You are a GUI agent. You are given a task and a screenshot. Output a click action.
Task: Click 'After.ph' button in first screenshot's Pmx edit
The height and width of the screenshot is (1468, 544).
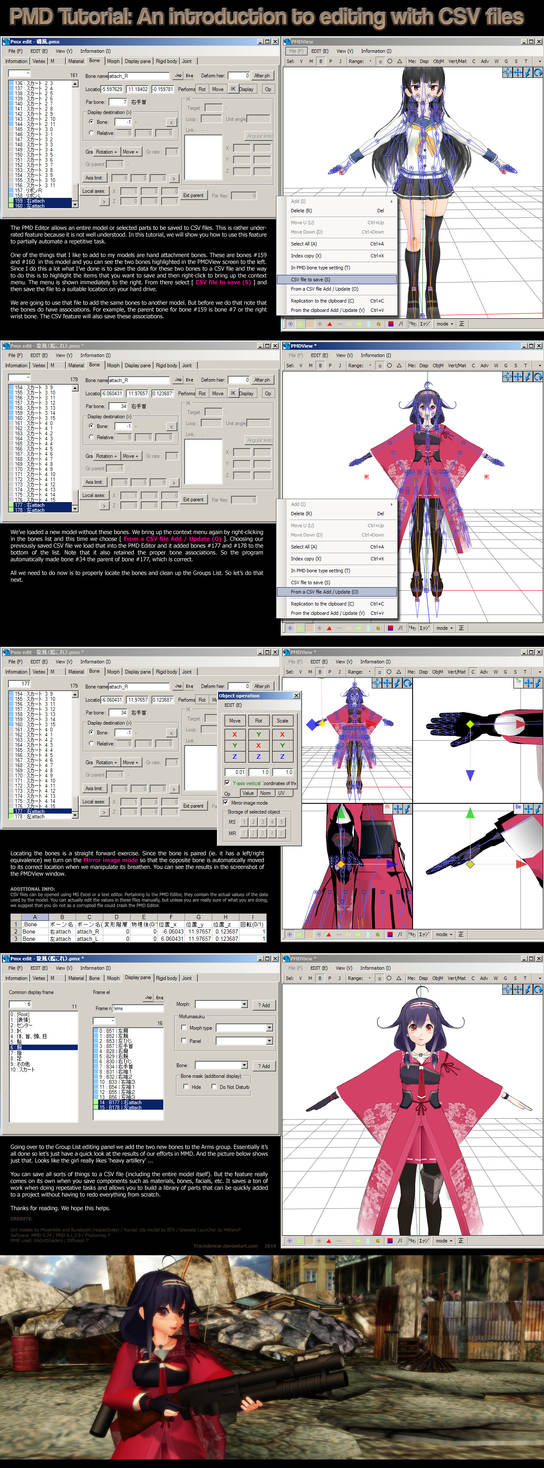(262, 76)
